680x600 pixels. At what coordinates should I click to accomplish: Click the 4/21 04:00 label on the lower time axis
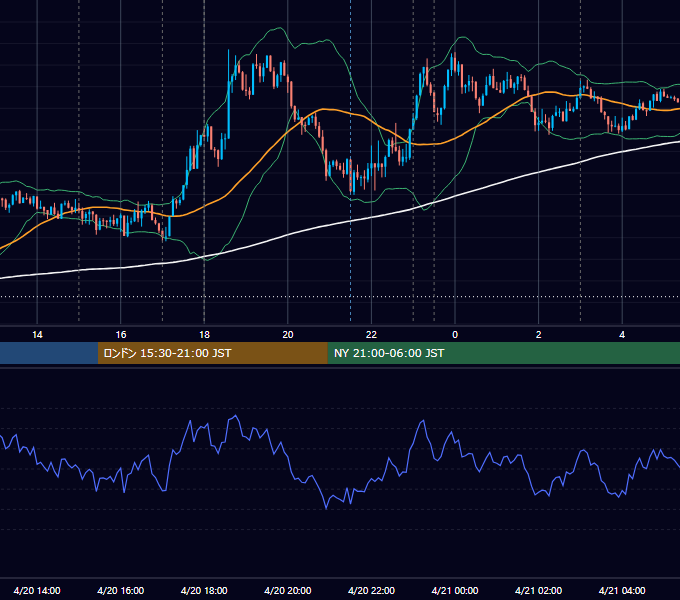pyautogui.click(x=622, y=590)
